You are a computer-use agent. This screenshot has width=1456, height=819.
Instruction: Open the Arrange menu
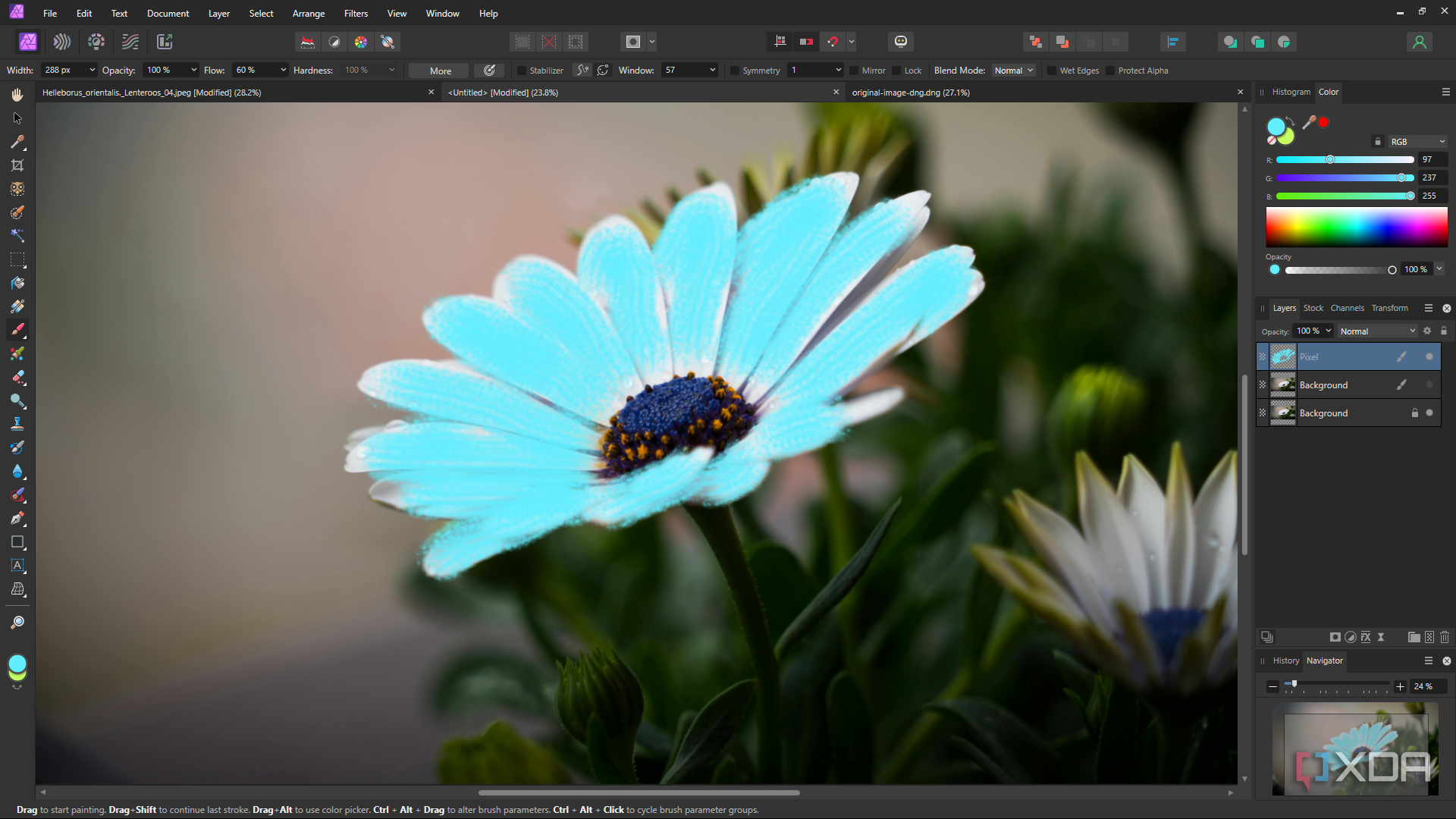click(309, 14)
